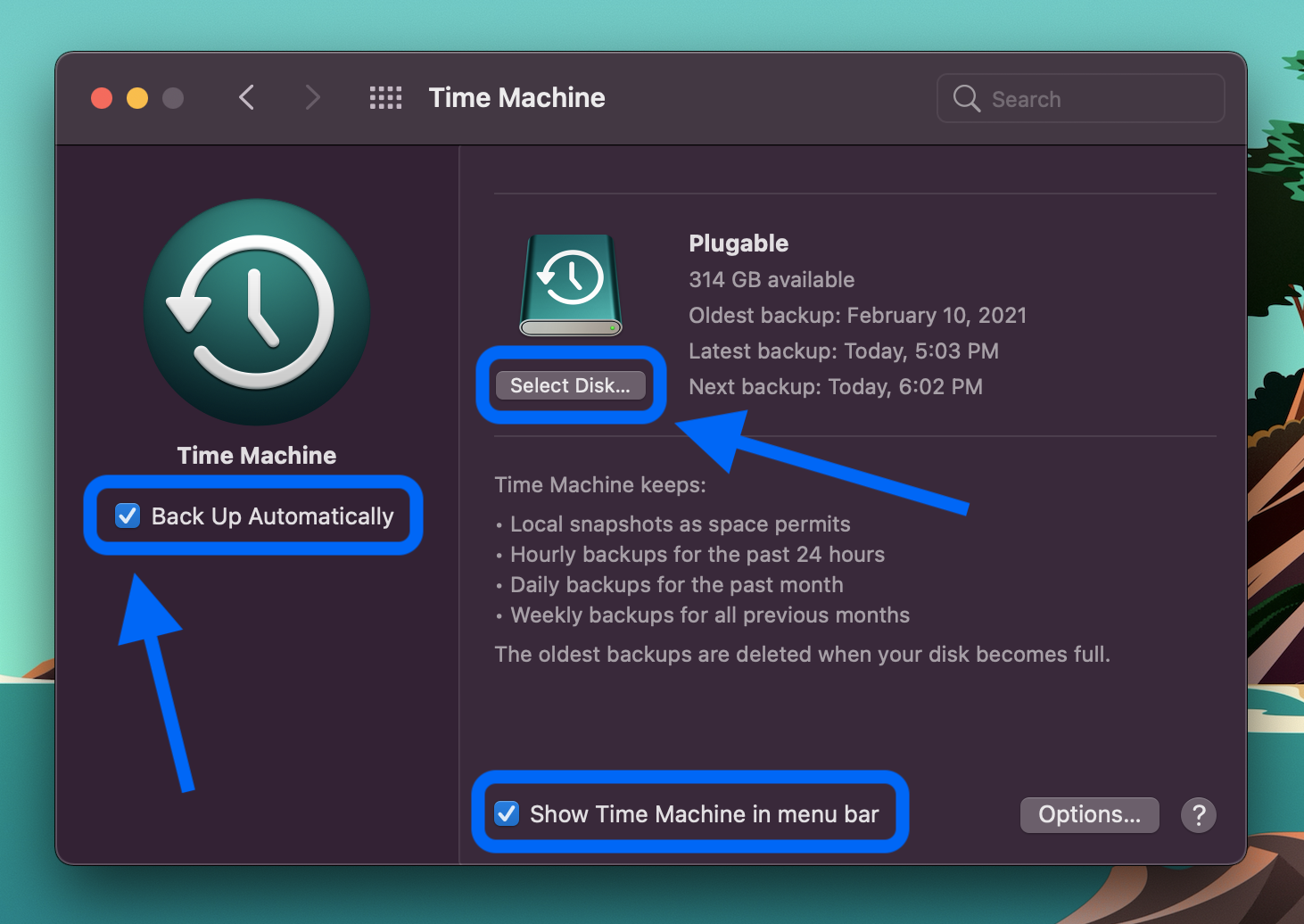Click the Next backup schedule entry
Image resolution: width=1304 pixels, height=924 pixels.
[836, 386]
